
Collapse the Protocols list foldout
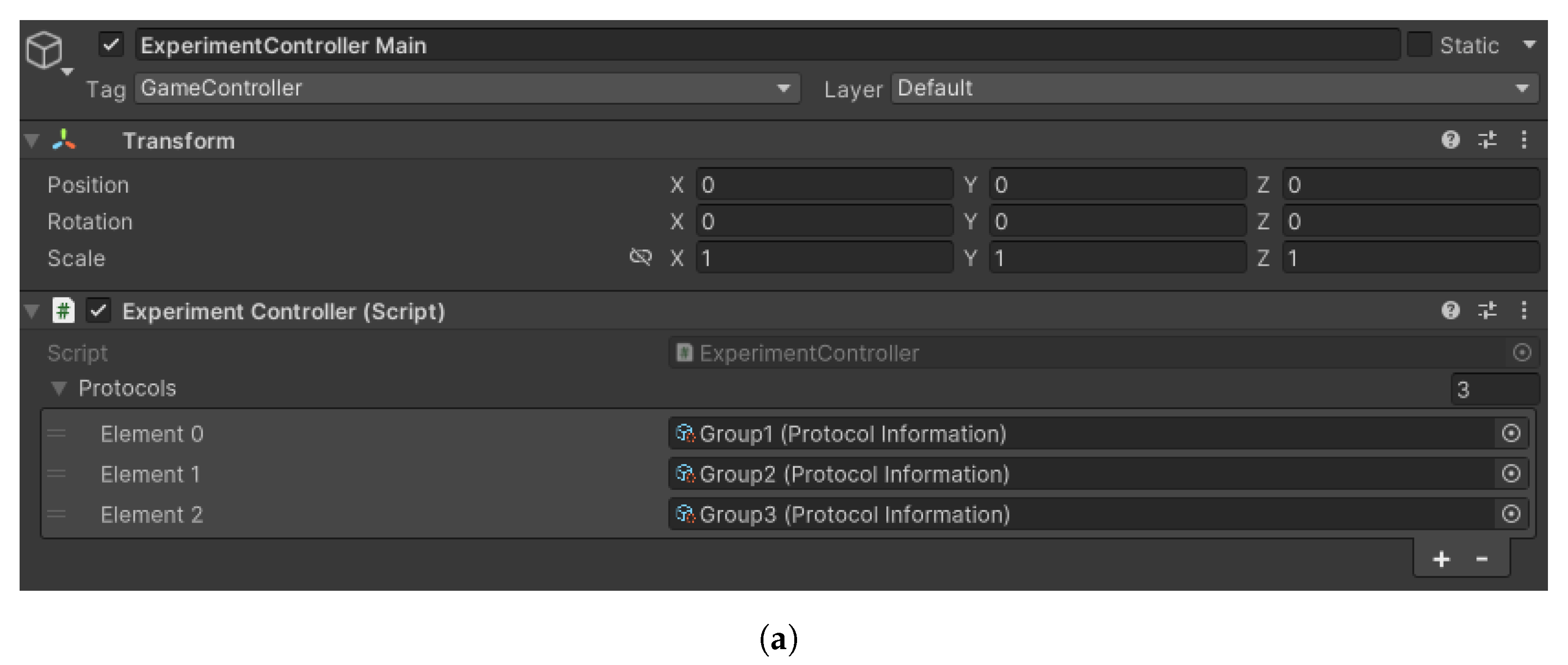click(58, 388)
